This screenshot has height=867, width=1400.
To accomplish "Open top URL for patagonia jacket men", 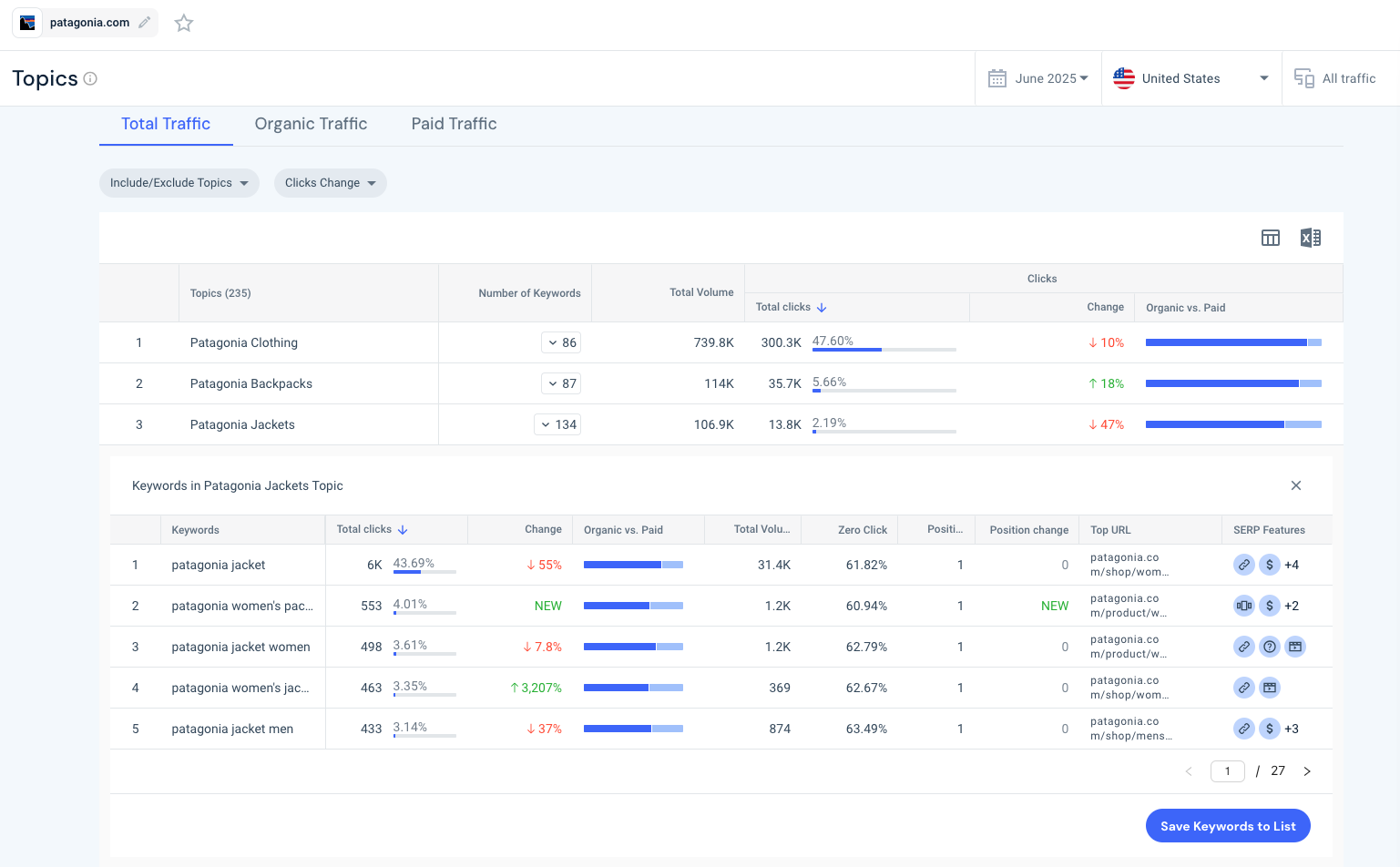I will [x=1131, y=729].
